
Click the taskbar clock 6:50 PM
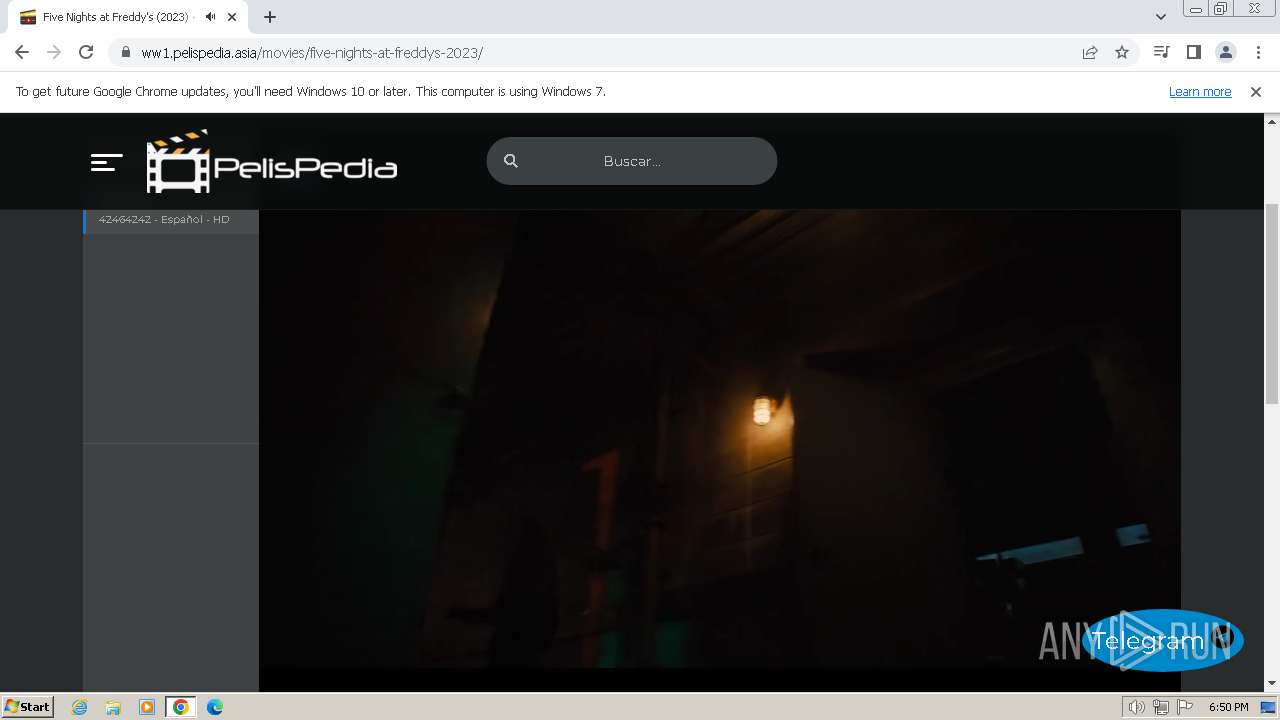click(x=1228, y=707)
